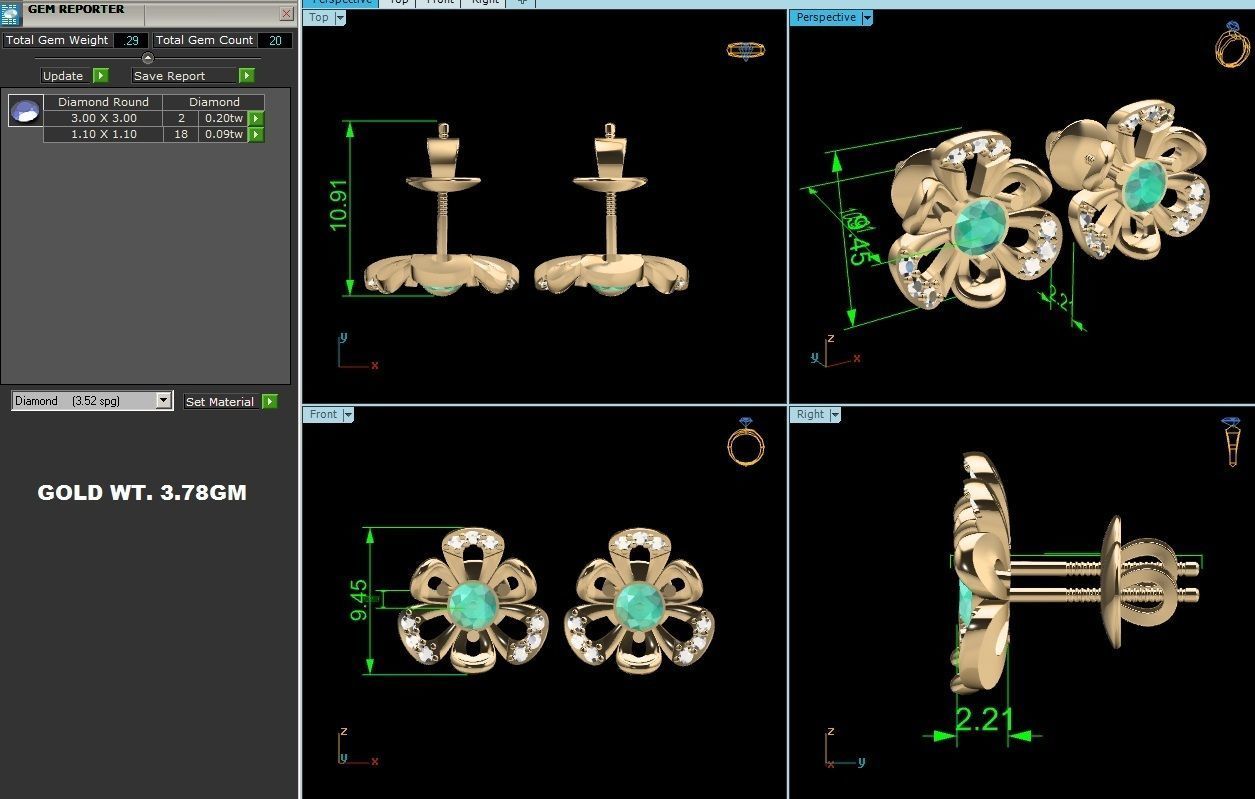Click green arrow on the 0.09tw row
Image resolution: width=1255 pixels, height=799 pixels.
pos(256,134)
